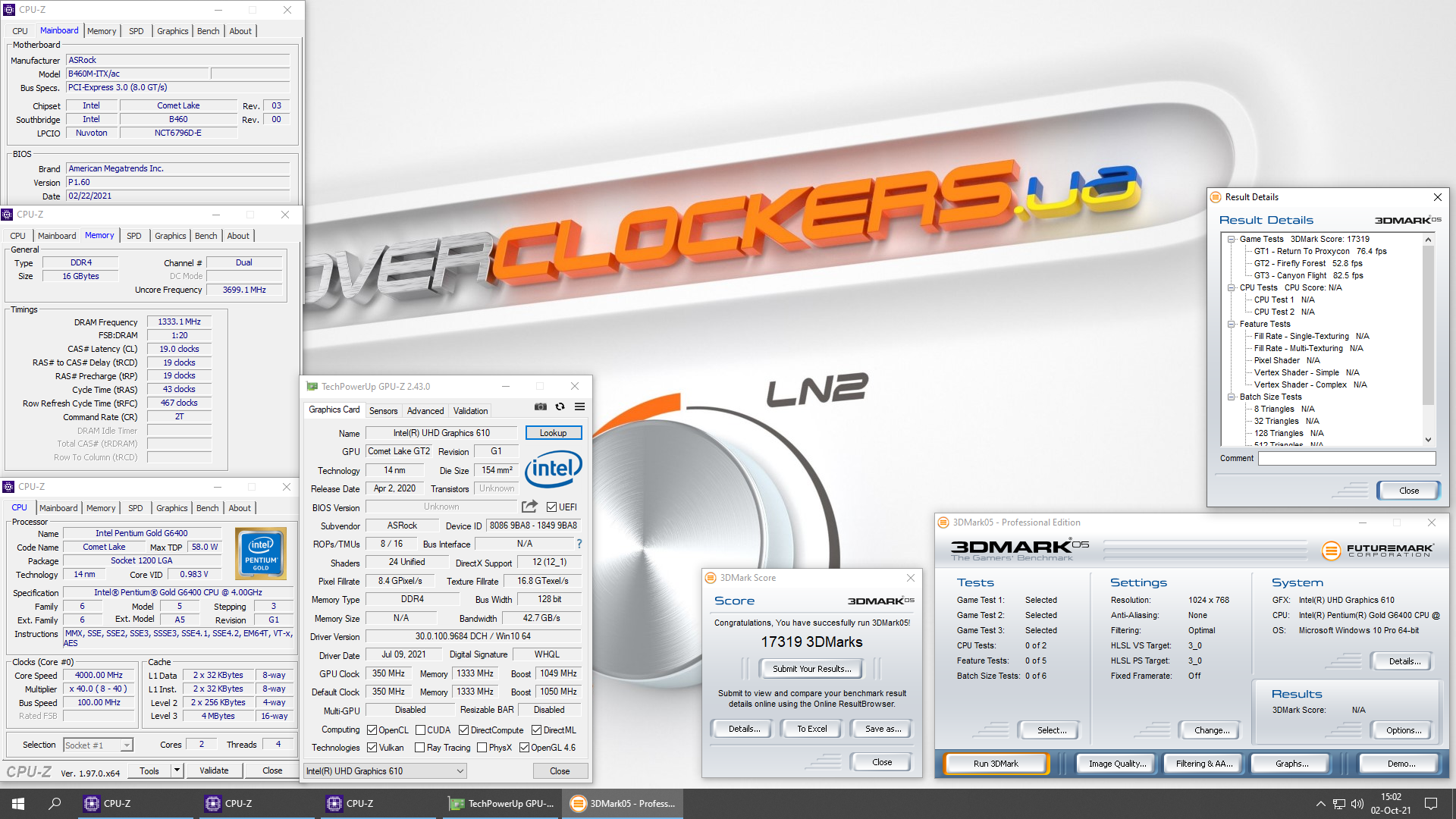Click the Result Details scrollbar up arrow
The width and height of the screenshot is (1456, 819).
pyautogui.click(x=1428, y=240)
